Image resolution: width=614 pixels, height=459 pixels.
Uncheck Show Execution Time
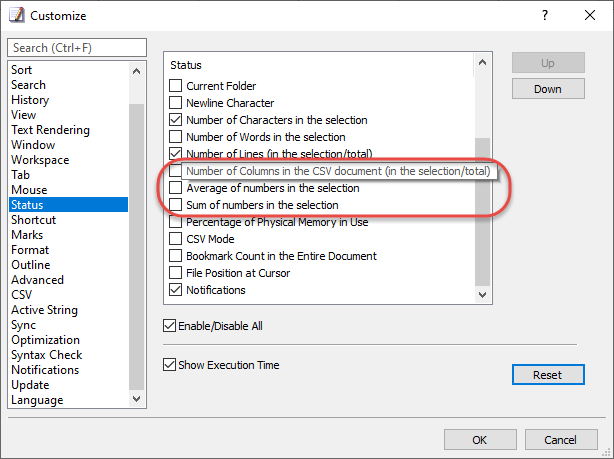click(170, 365)
